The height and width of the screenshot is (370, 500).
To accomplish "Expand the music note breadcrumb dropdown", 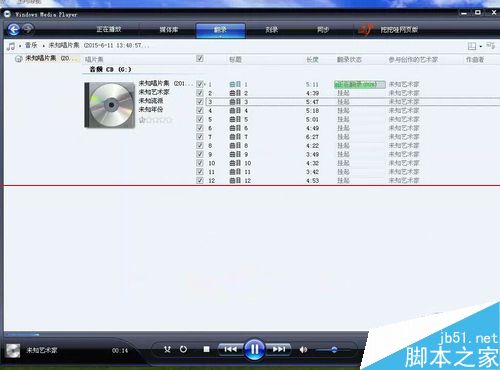I will [20, 46].
